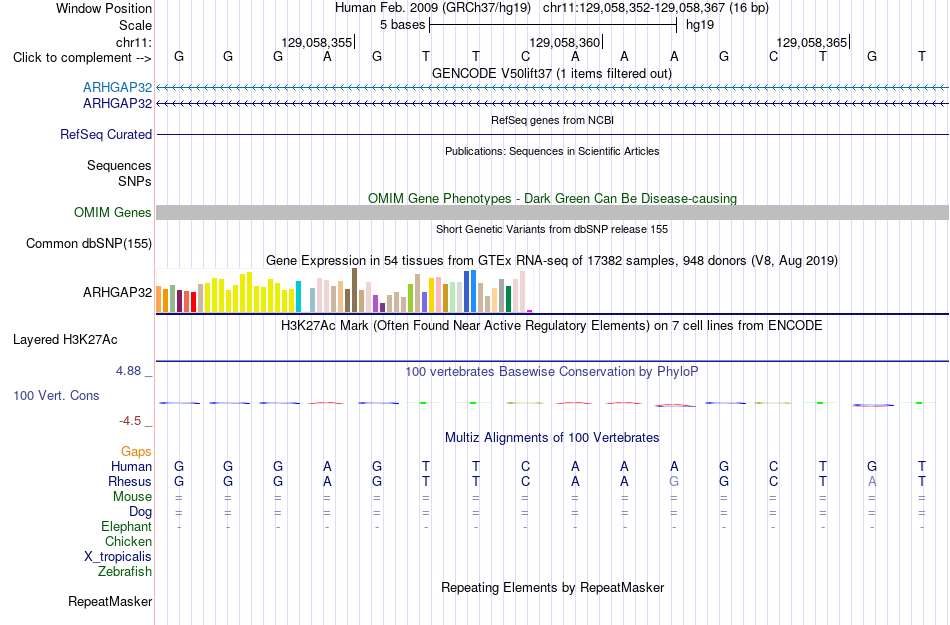Image resolution: width=950 pixels, height=625 pixels.
Task: Click the 129,058,355 position marker
Action: tap(317, 42)
